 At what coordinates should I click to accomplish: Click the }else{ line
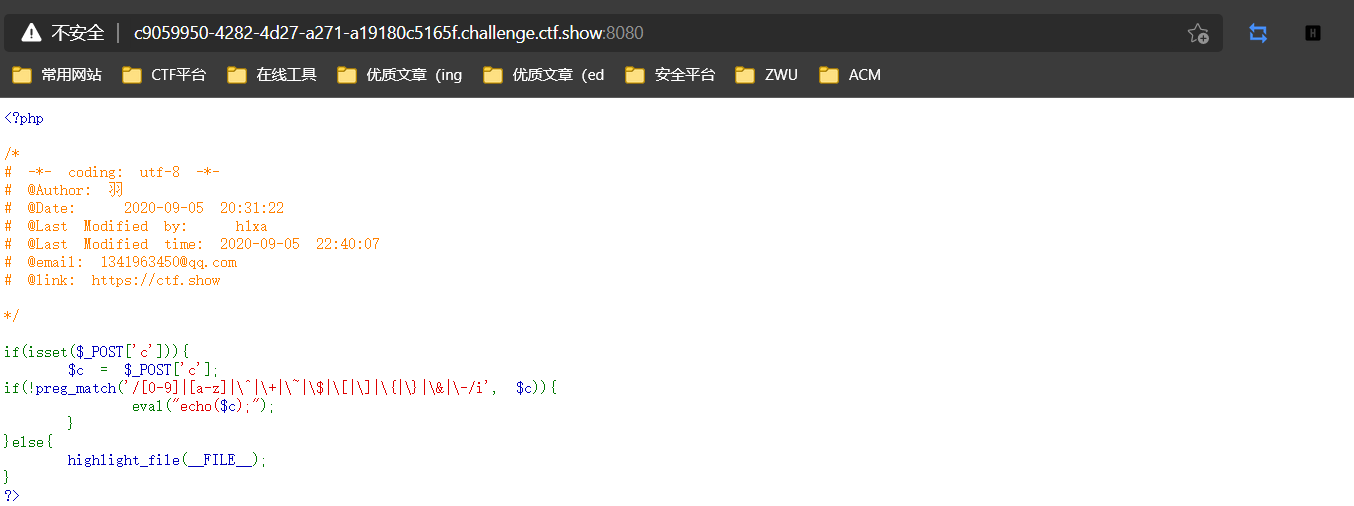[x=28, y=442]
